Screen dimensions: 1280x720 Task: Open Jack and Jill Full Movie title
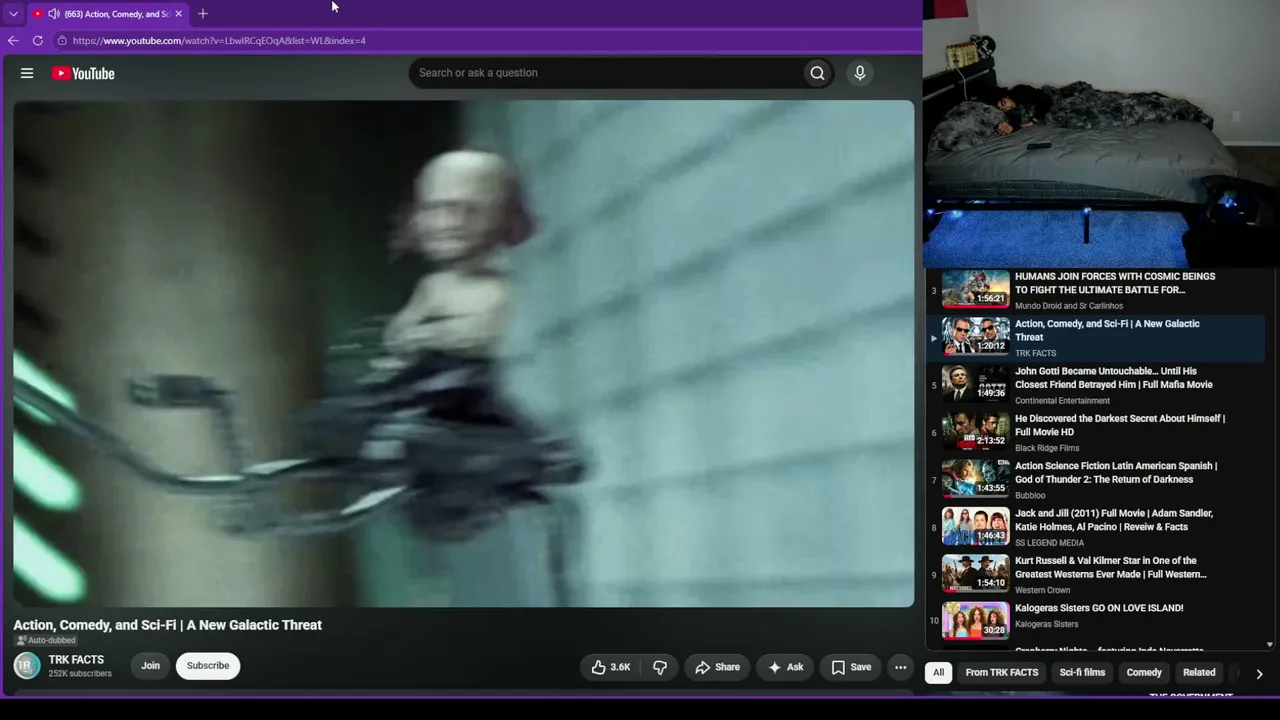pyautogui.click(x=1114, y=520)
